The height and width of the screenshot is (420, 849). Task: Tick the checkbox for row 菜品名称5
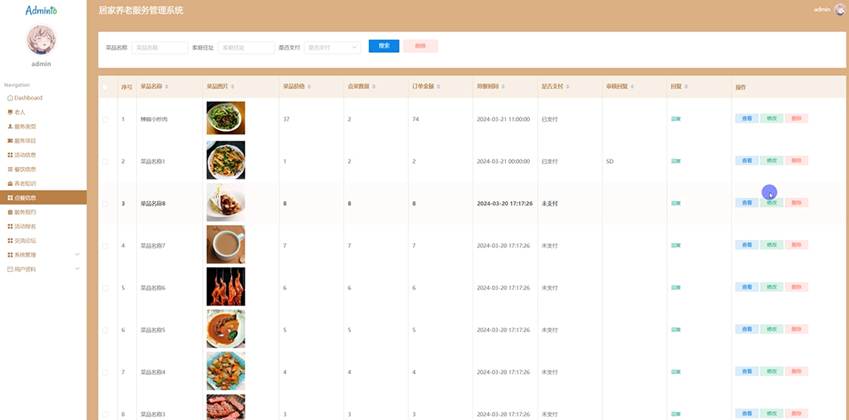106,330
